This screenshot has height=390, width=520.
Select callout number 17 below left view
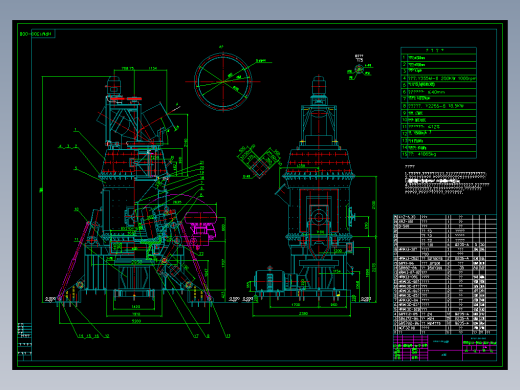(x=196, y=336)
